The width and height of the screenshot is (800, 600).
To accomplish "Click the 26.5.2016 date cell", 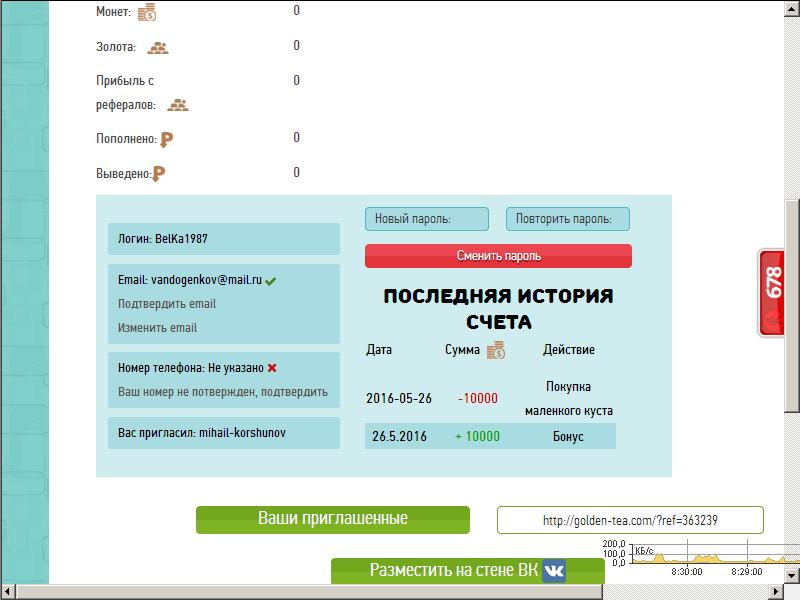I will 399,436.
